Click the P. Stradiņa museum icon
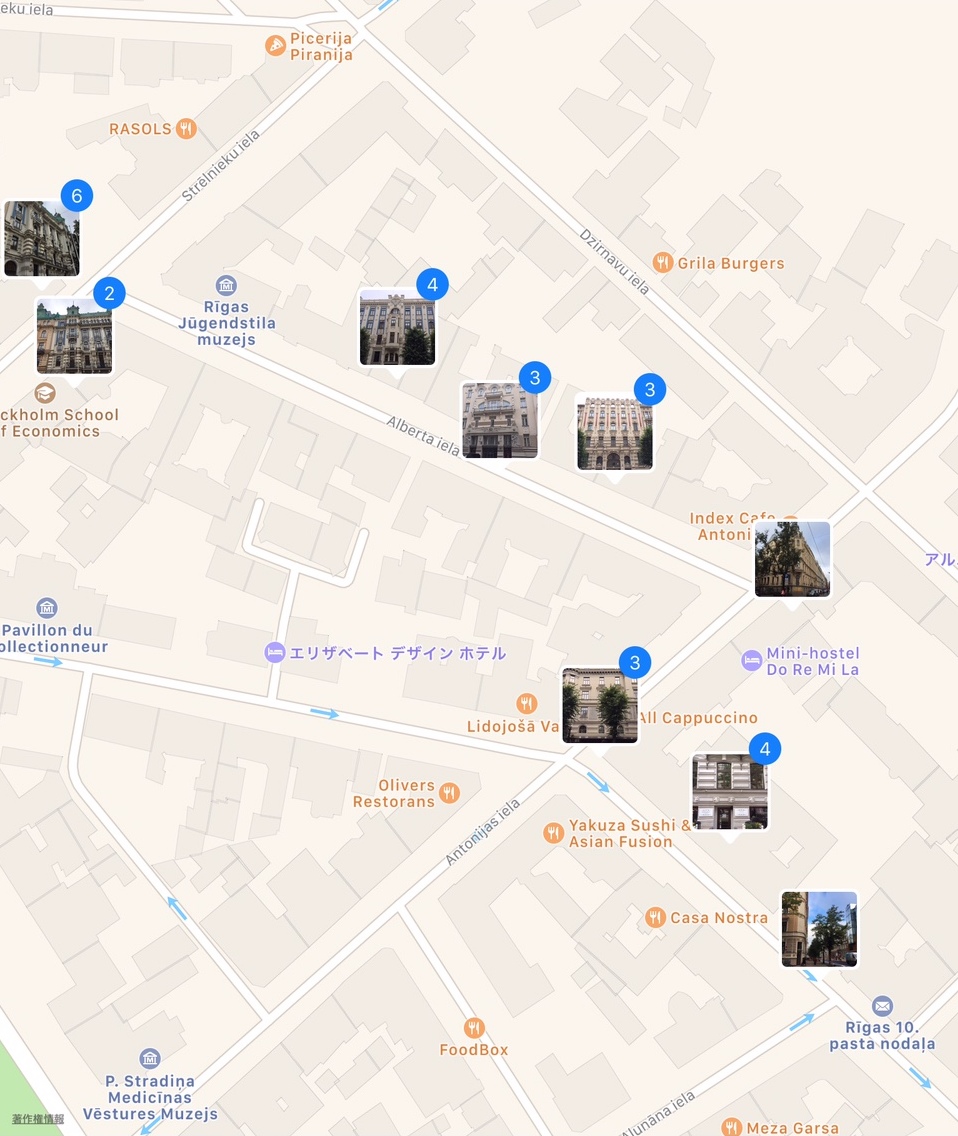The height and width of the screenshot is (1136, 958). point(150,1058)
